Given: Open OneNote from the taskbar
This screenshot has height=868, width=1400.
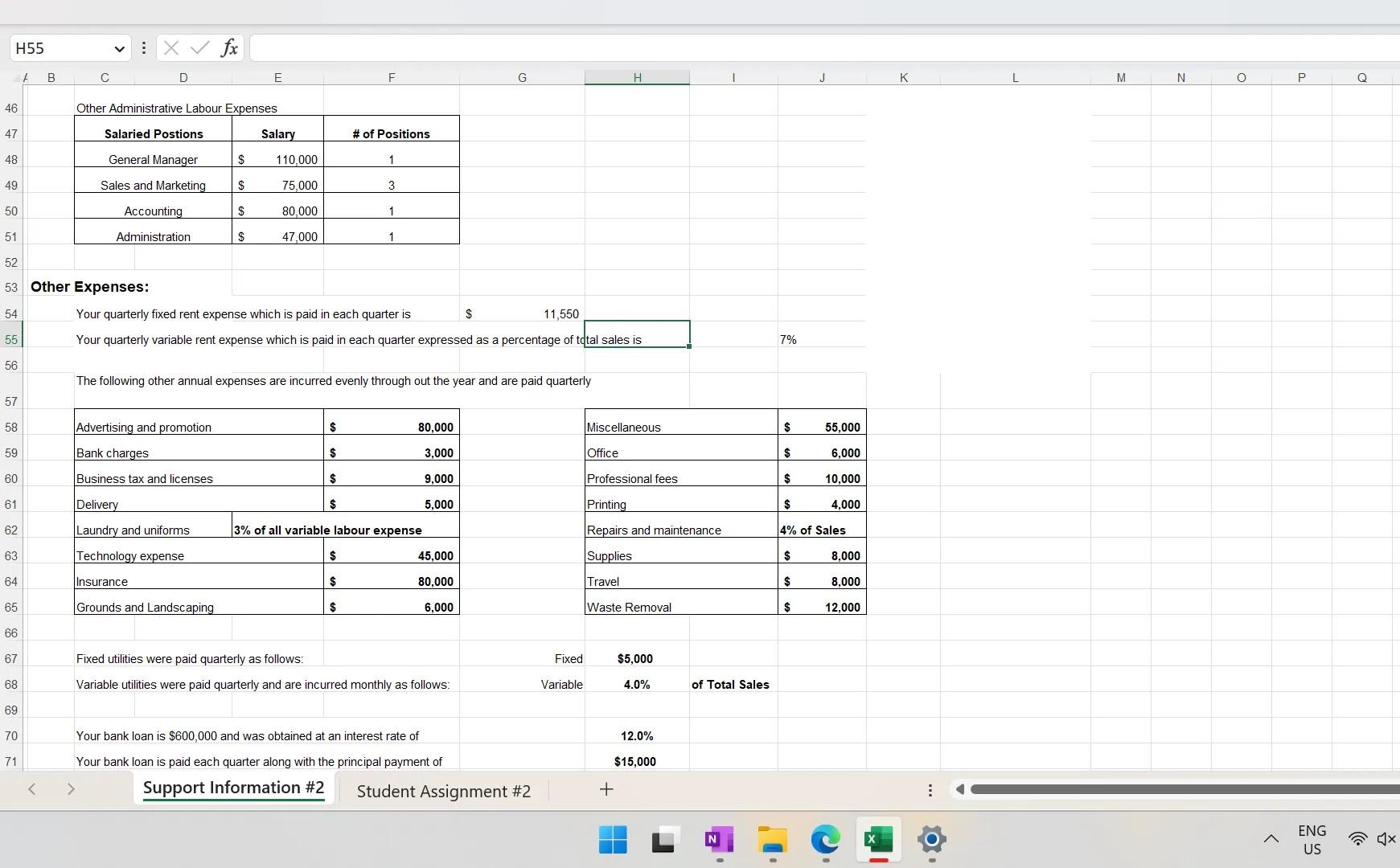Looking at the screenshot, I should pyautogui.click(x=719, y=840).
